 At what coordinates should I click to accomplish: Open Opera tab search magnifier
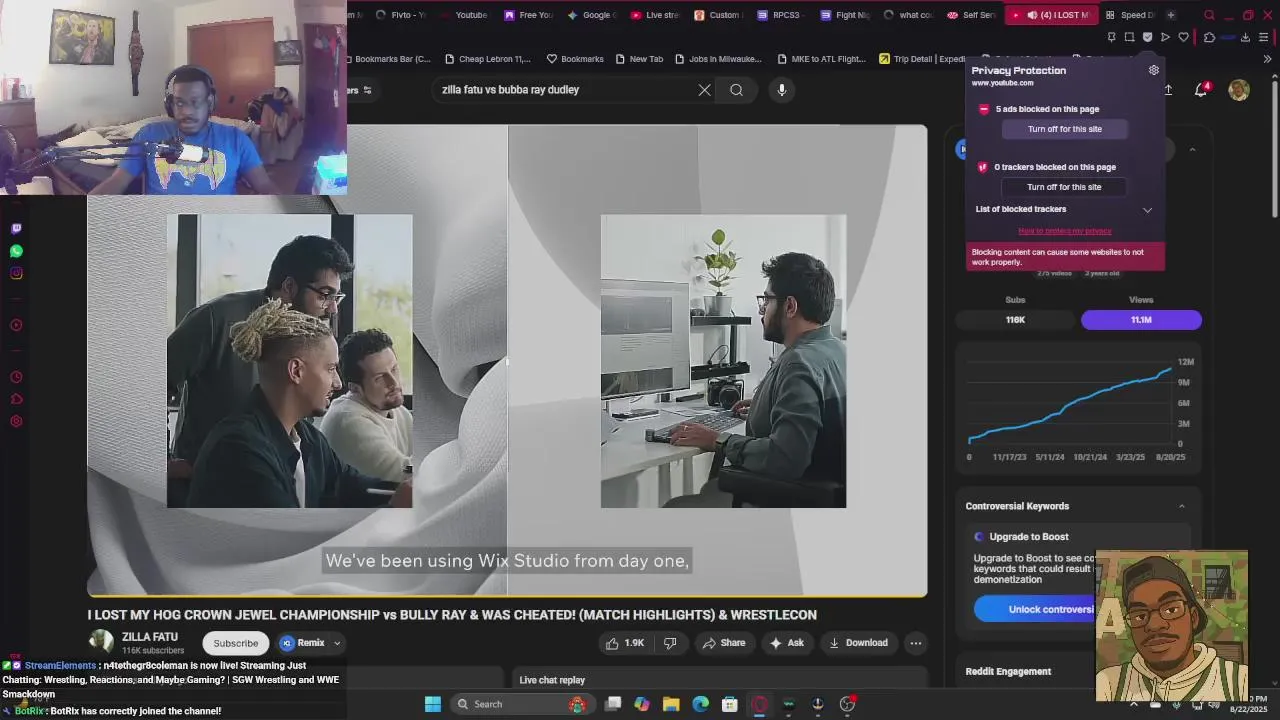click(1209, 15)
